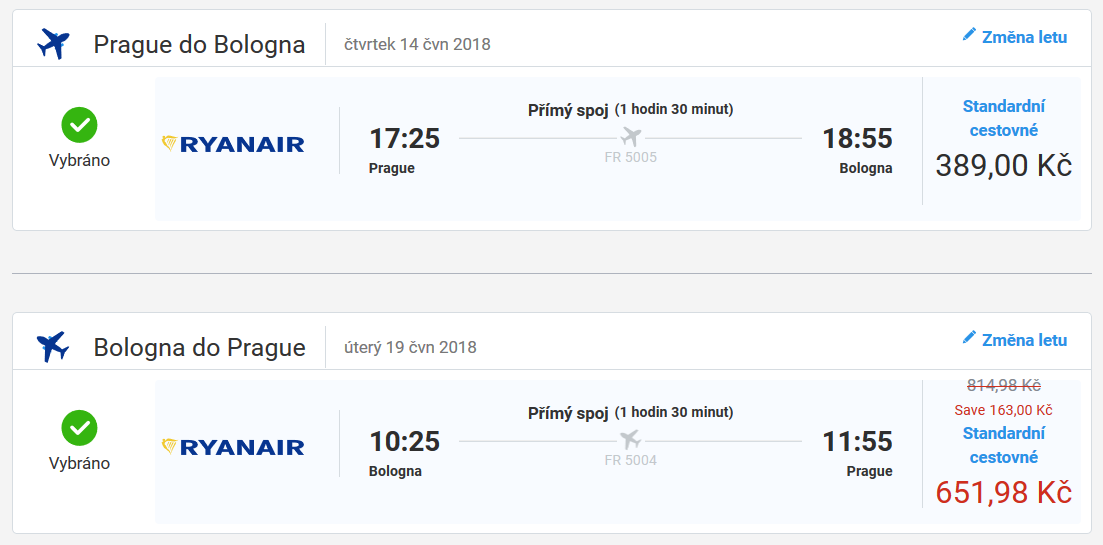Viewport: 1103px width, 545px height.
Task: Click the Ryanair logo on flight FR 5004
Action: pyautogui.click(x=233, y=447)
